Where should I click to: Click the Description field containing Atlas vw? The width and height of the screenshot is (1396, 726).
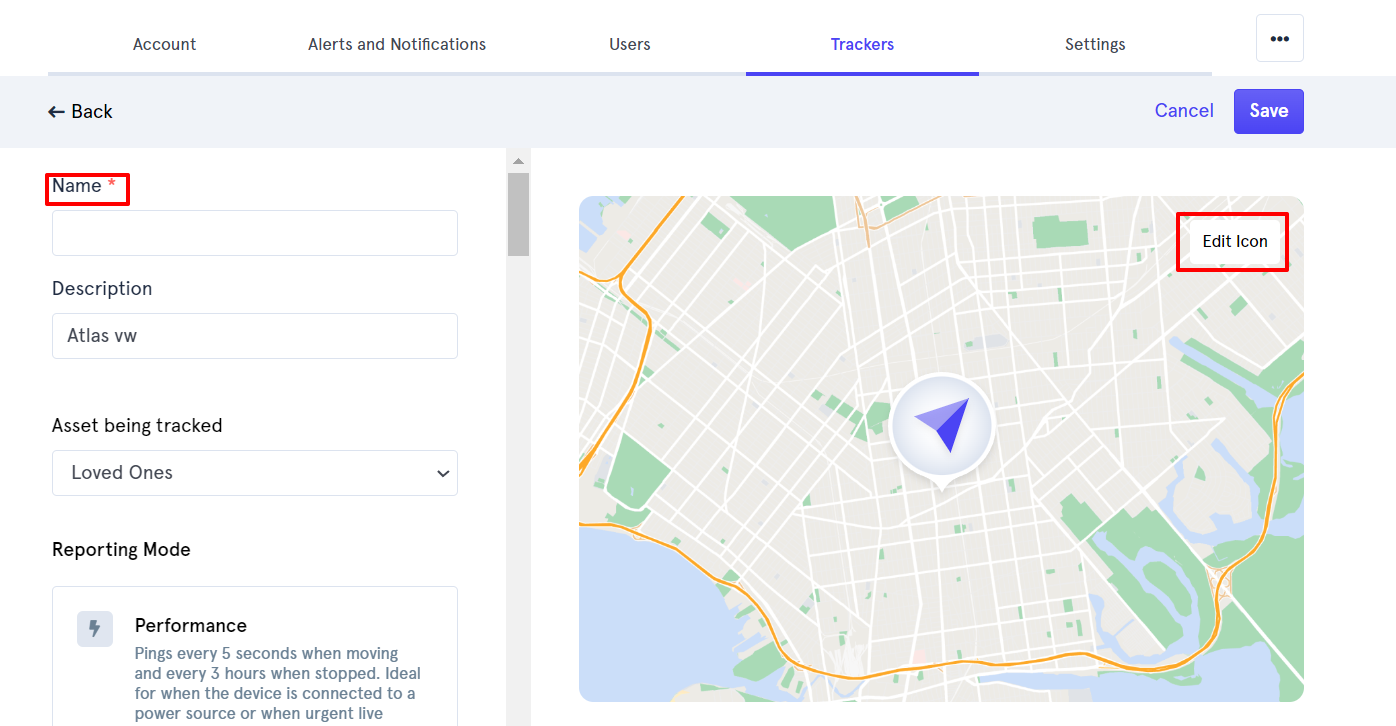254,336
